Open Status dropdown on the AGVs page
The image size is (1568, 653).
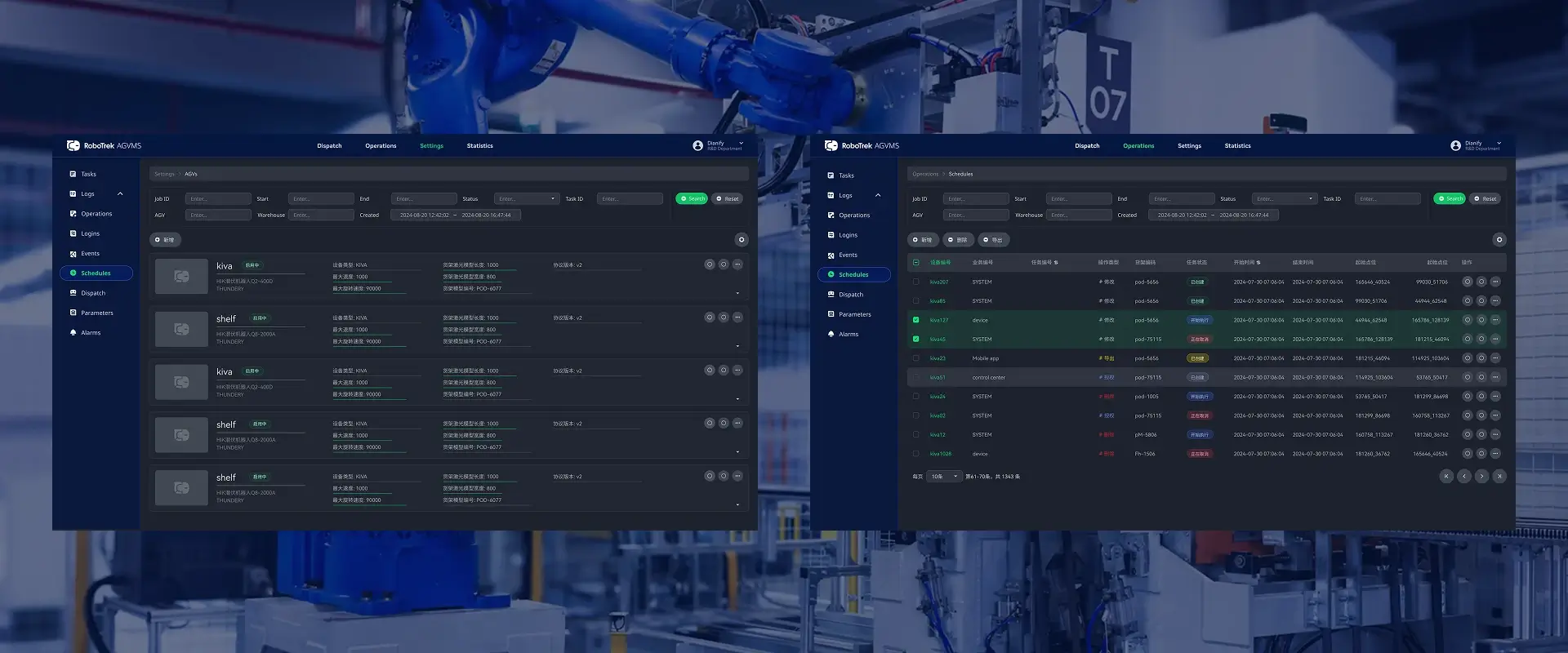(x=527, y=199)
